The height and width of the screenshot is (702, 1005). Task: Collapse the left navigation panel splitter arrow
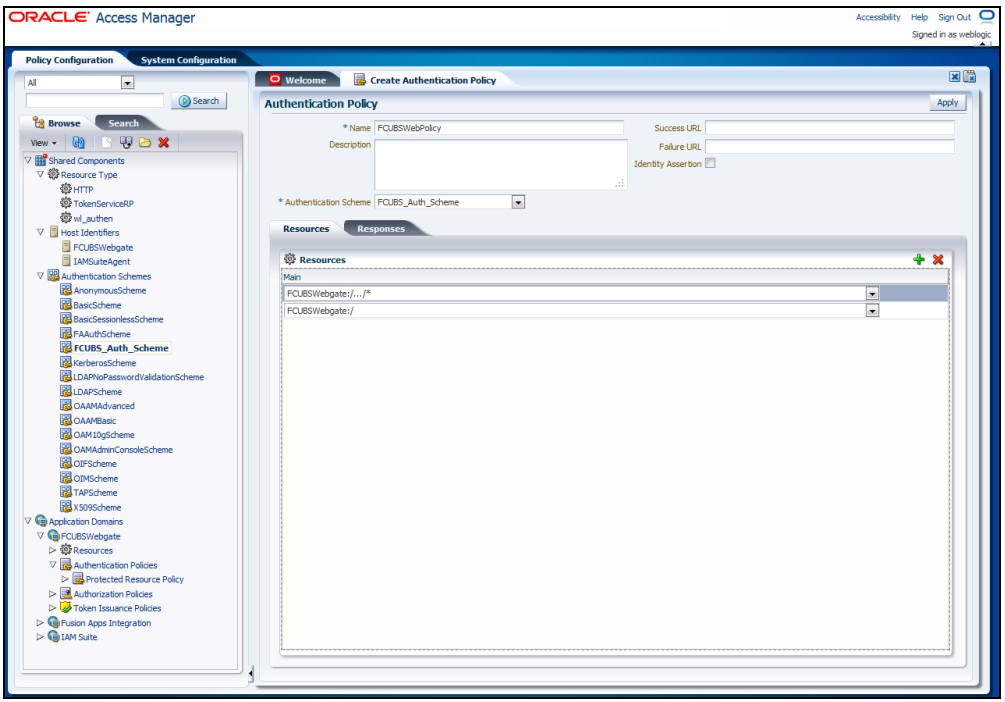click(251, 673)
